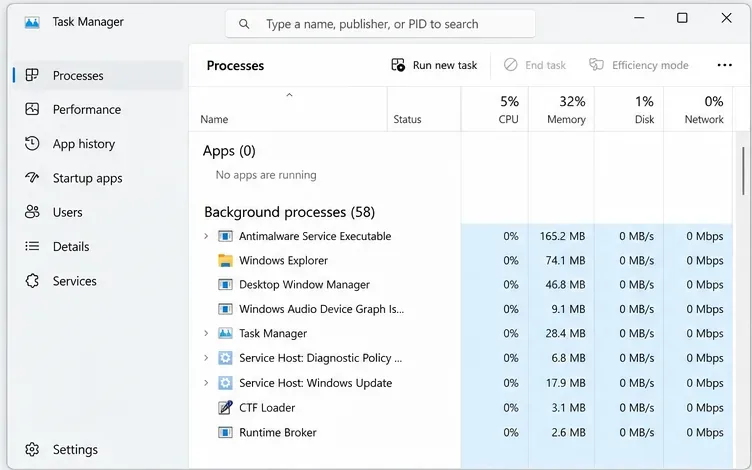Click the Windows Audio Device Graph name
752x470 pixels.
321,309
